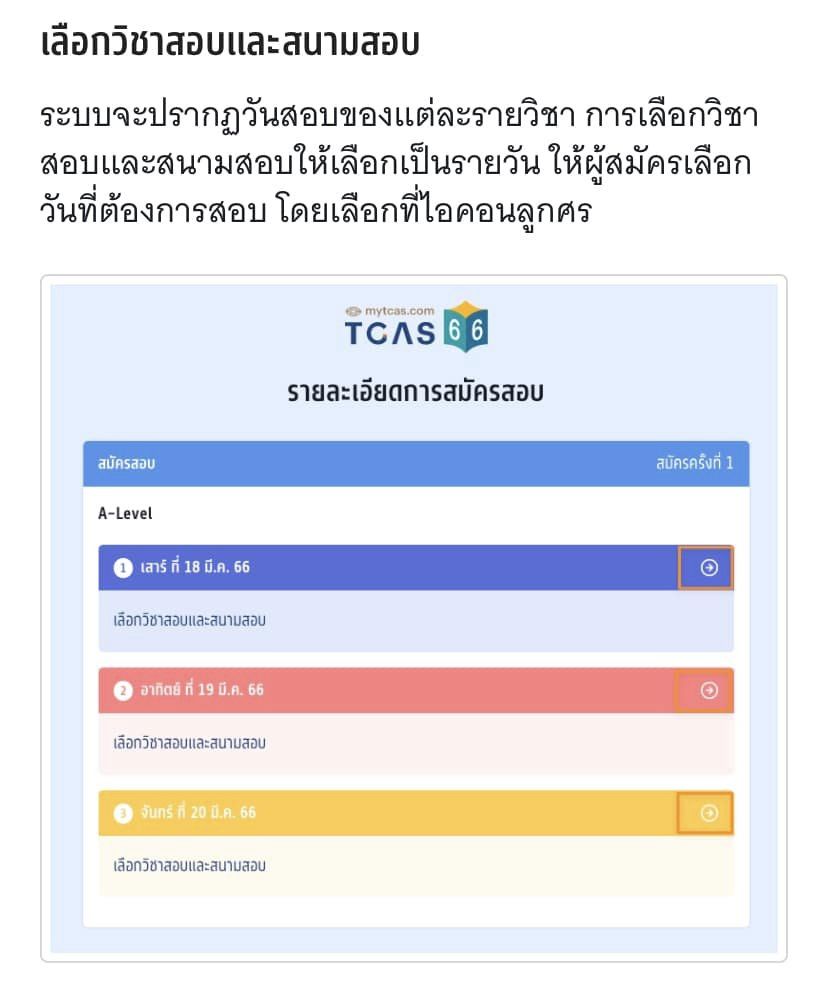828x982 pixels.
Task: Click the รายละเอียดการสมัครสอบ heading
Action: click(x=415, y=392)
